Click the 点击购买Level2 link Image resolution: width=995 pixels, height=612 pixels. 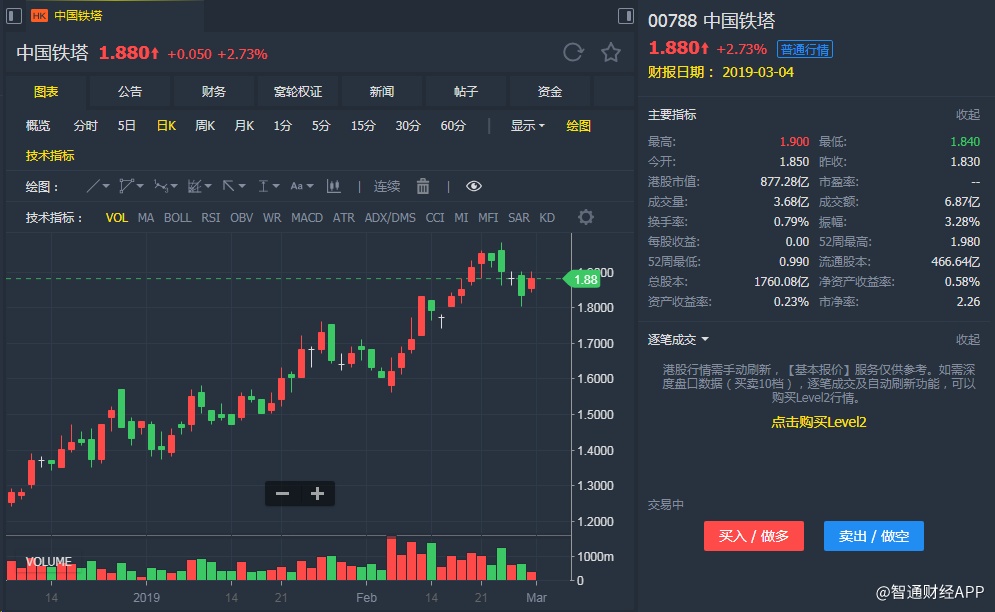pyautogui.click(x=818, y=422)
